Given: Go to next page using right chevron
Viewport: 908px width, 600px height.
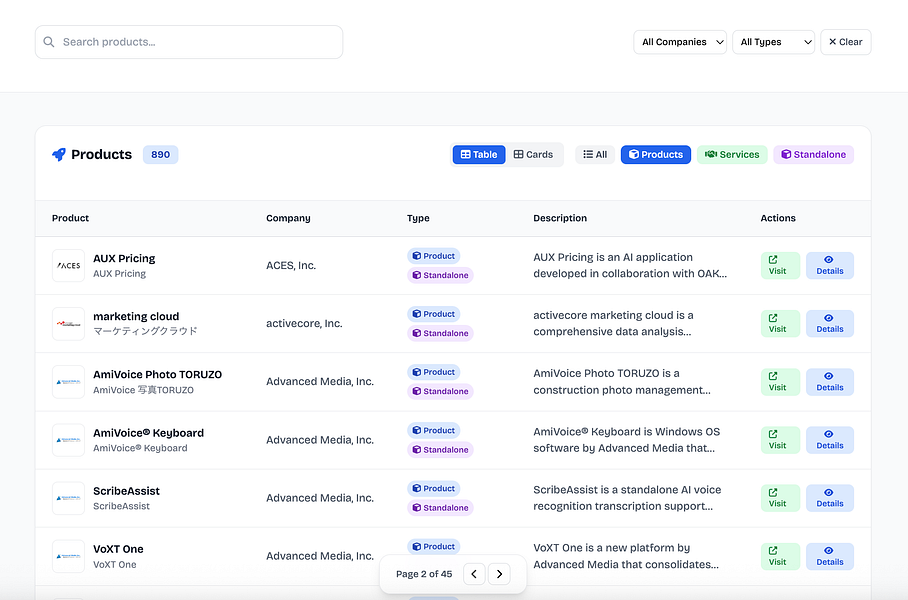Looking at the screenshot, I should (x=500, y=574).
